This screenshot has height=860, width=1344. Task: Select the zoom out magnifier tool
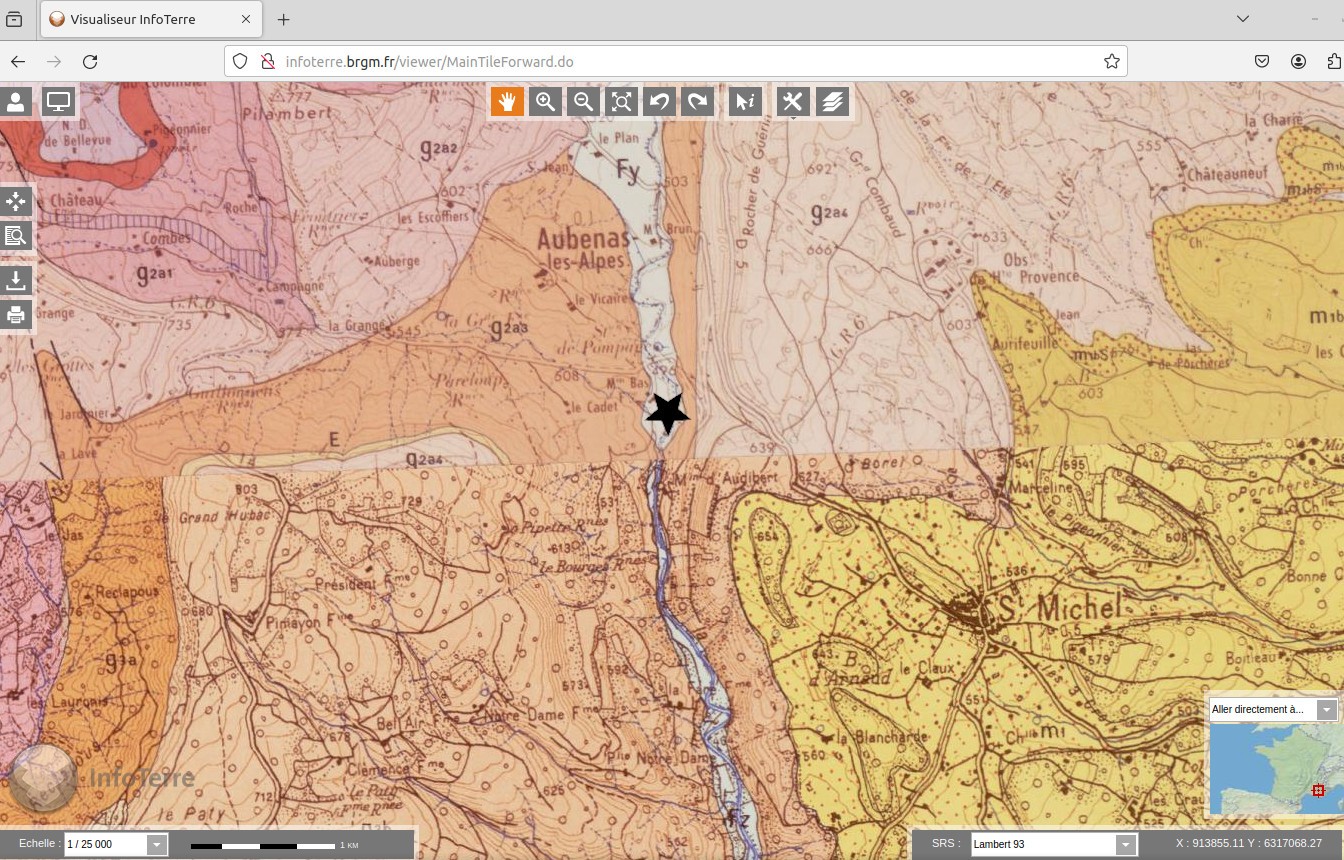point(583,101)
